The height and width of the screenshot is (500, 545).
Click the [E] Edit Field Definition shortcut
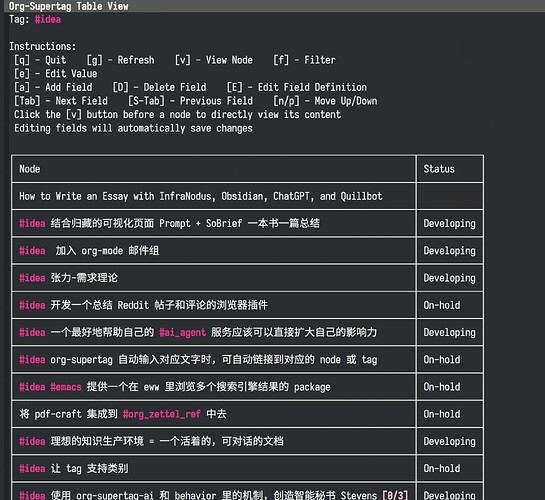296,87
